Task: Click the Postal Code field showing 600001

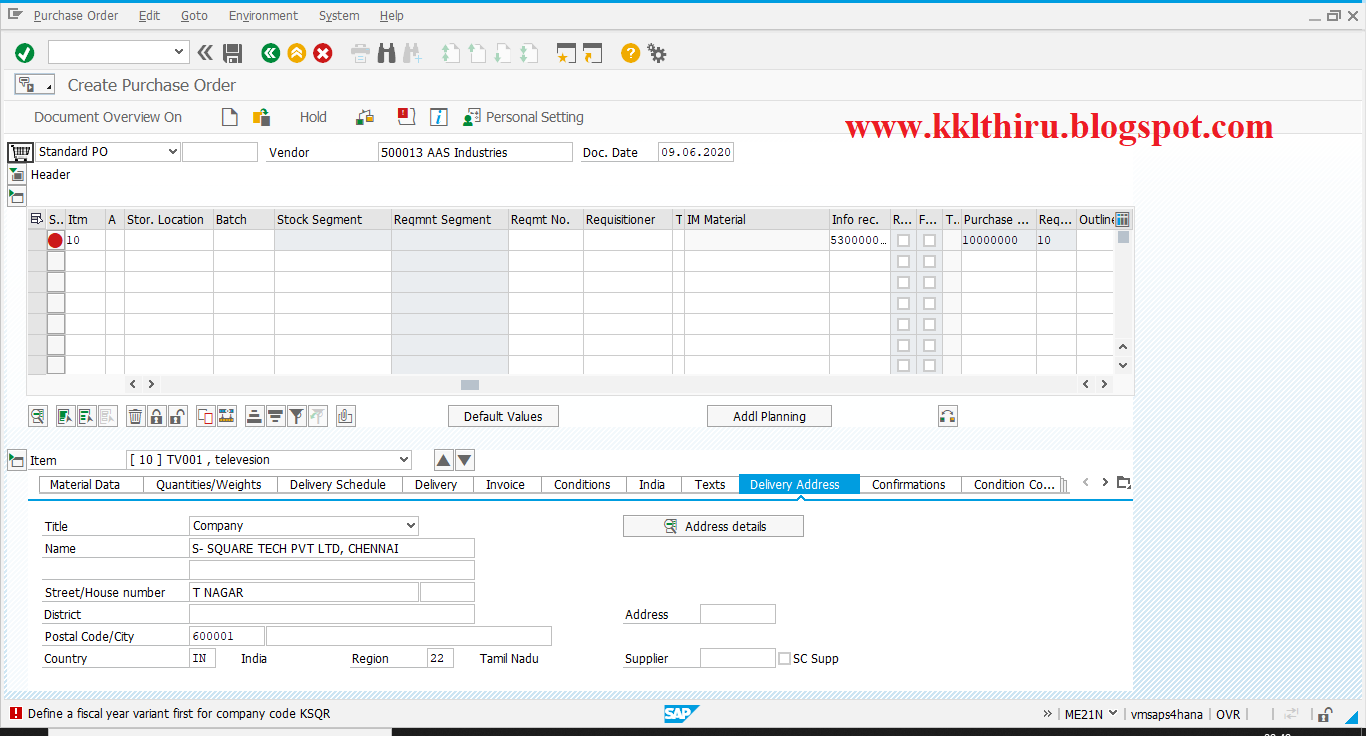Action: pos(227,636)
